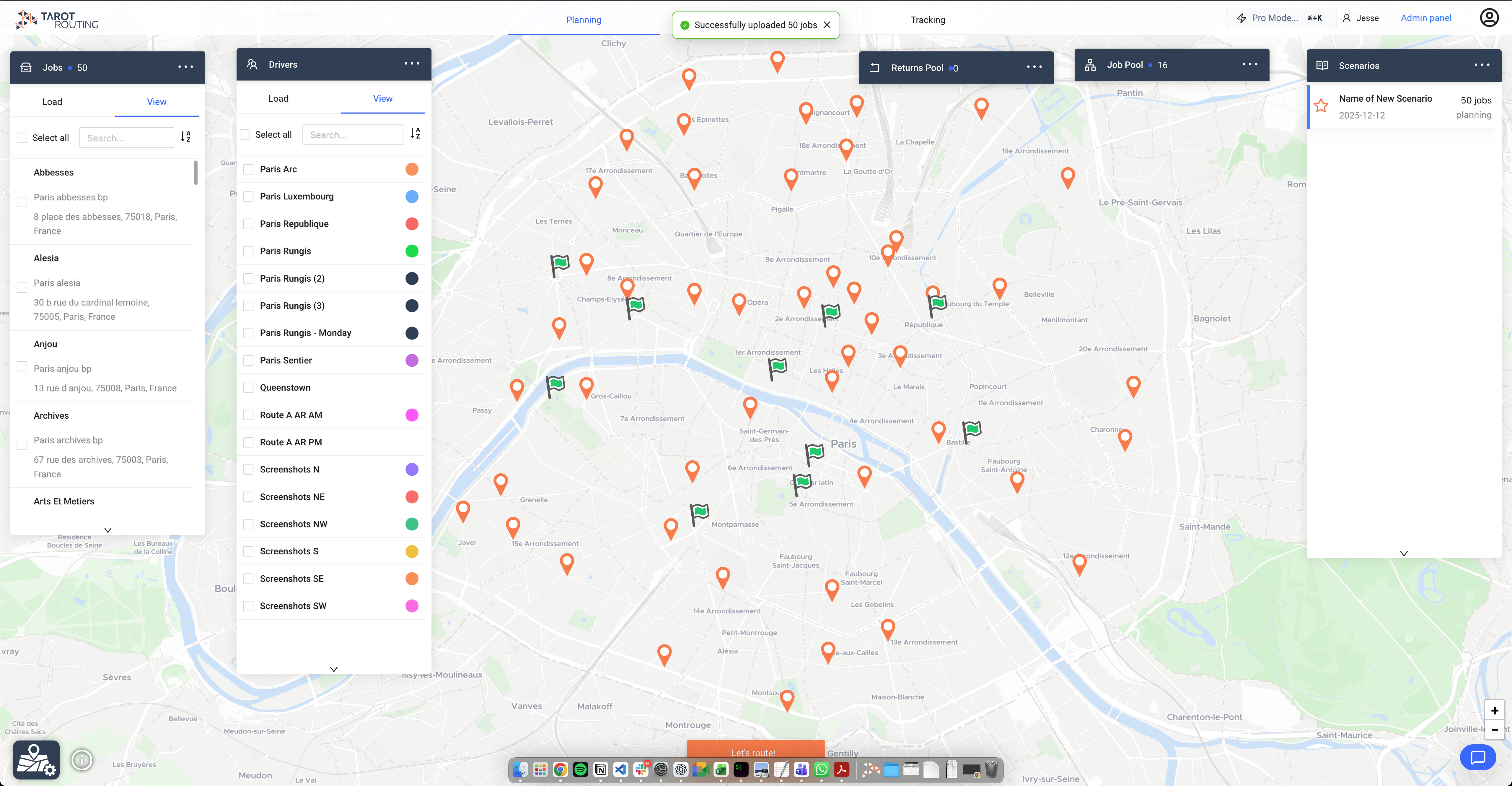
Task: Open the Returns Pool panel icon
Action: click(874, 67)
